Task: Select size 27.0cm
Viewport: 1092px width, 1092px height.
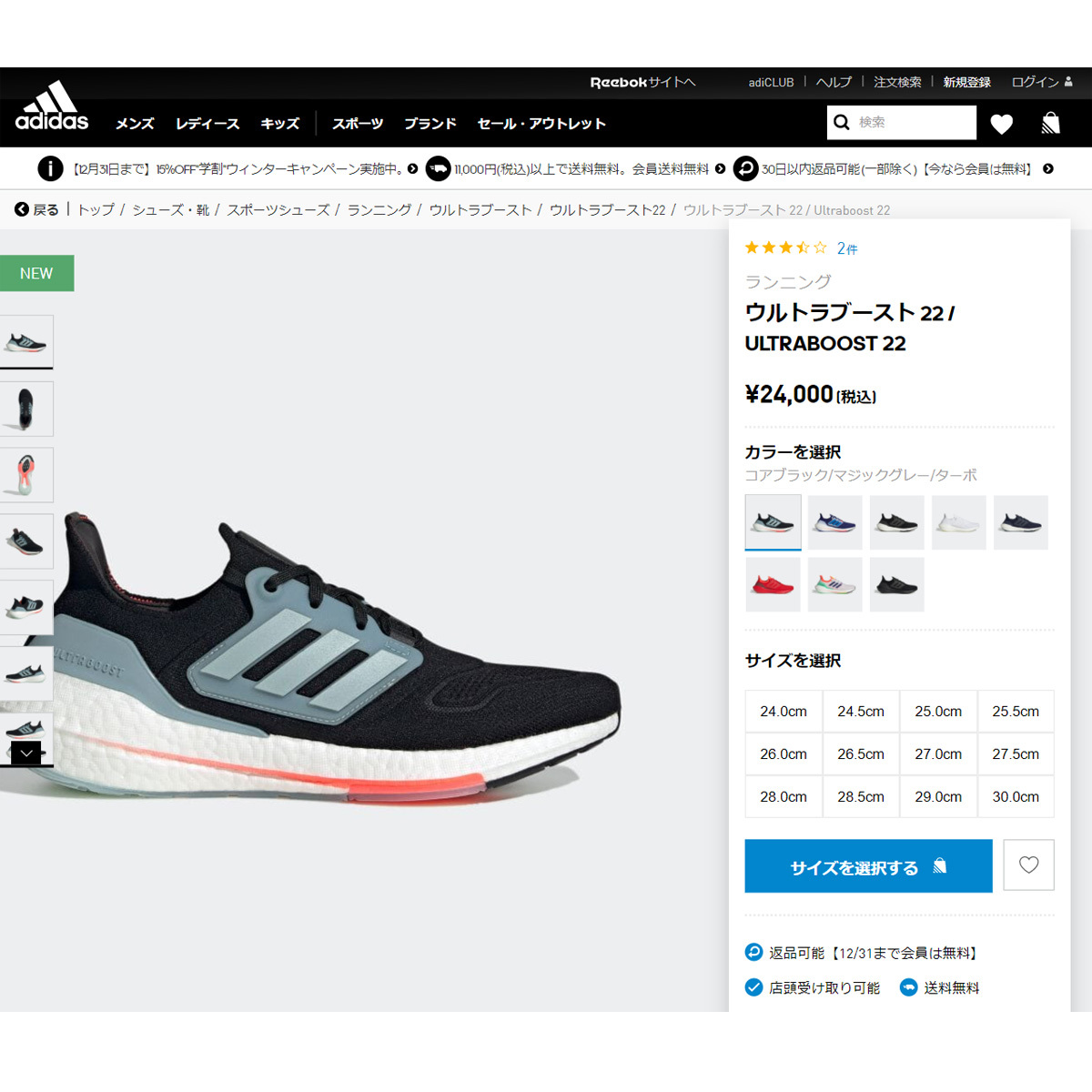Action: 938,754
